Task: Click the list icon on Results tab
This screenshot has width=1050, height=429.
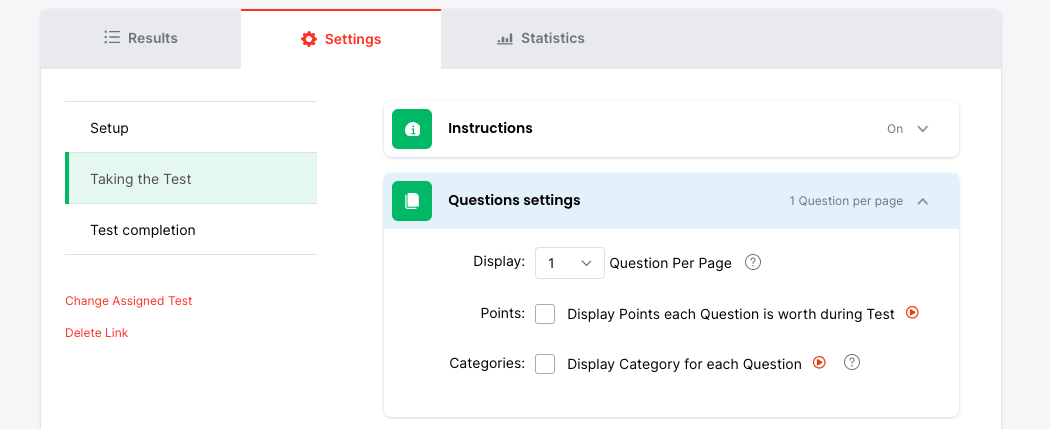Action: (x=112, y=38)
